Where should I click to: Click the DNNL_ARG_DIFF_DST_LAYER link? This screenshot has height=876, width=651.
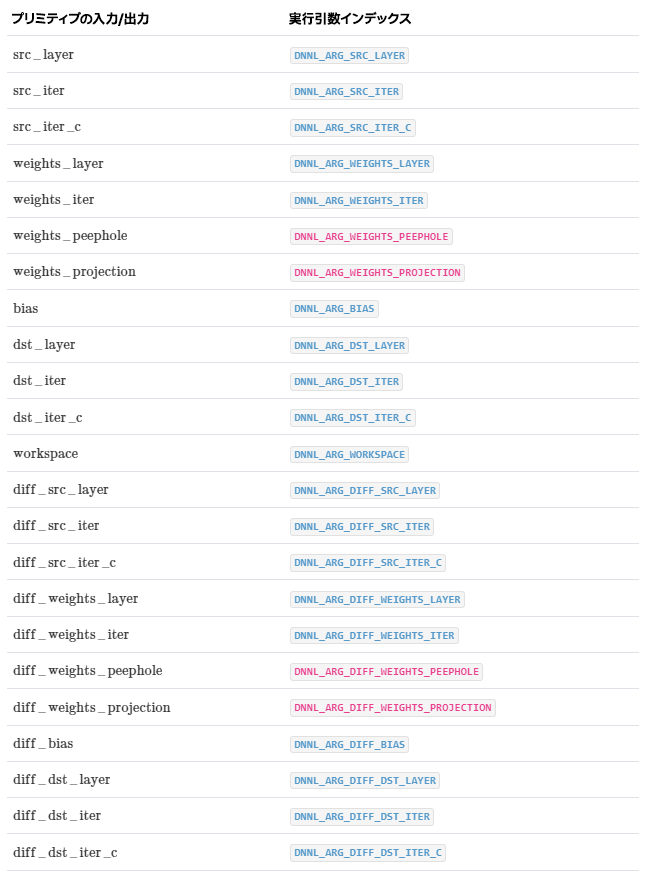coord(365,781)
